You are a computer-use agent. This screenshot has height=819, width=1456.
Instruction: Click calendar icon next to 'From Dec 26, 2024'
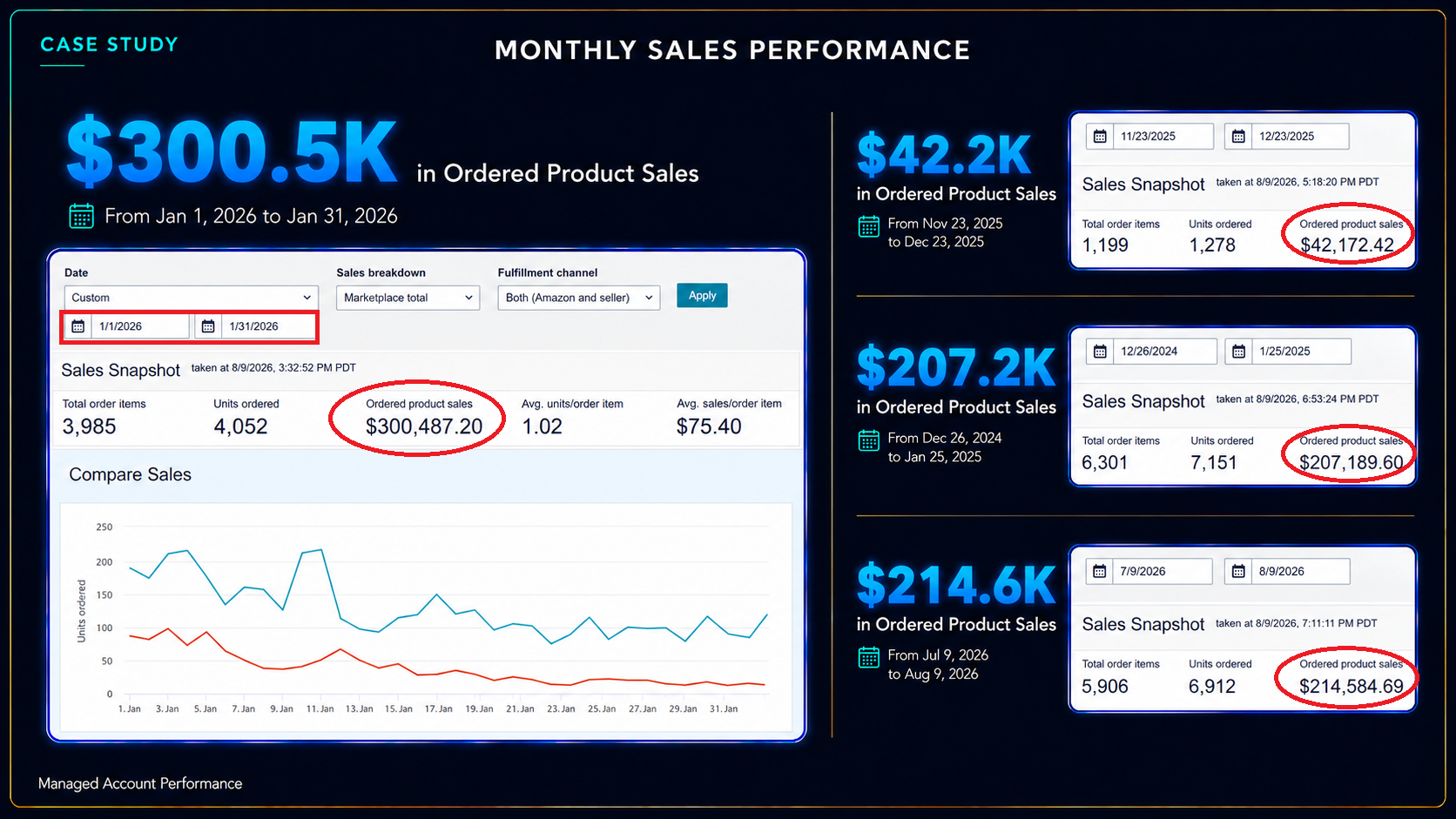[x=869, y=440]
